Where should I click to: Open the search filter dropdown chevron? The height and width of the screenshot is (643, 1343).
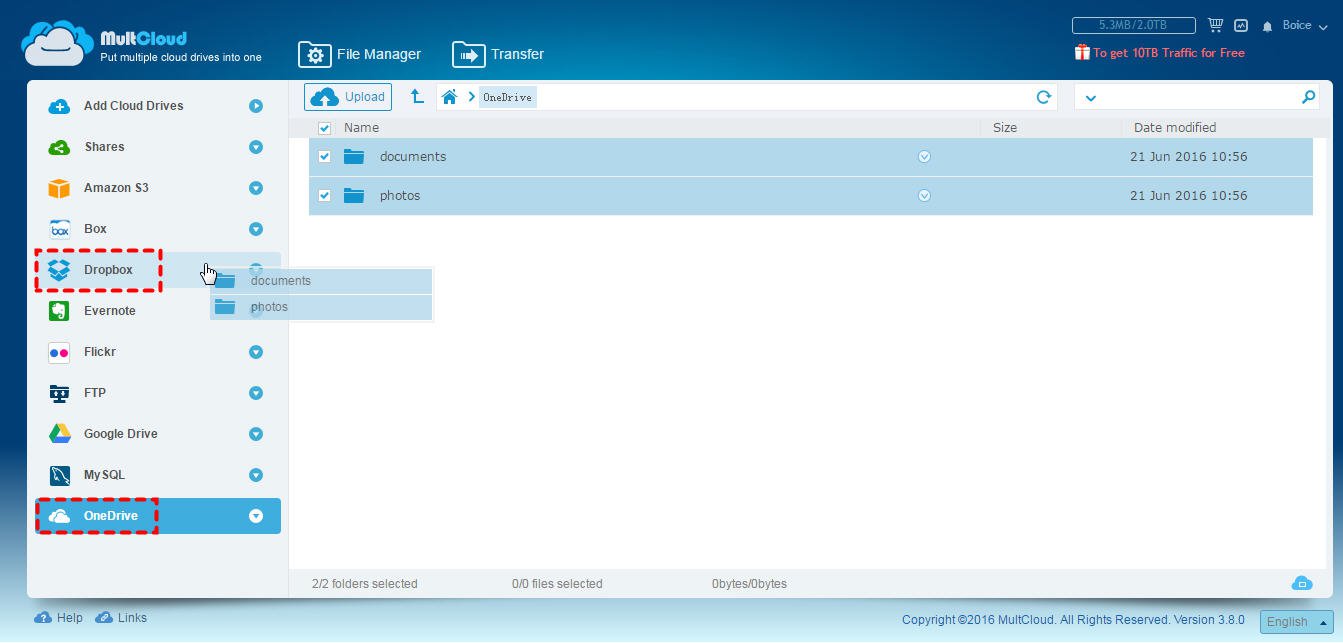pyautogui.click(x=1091, y=98)
